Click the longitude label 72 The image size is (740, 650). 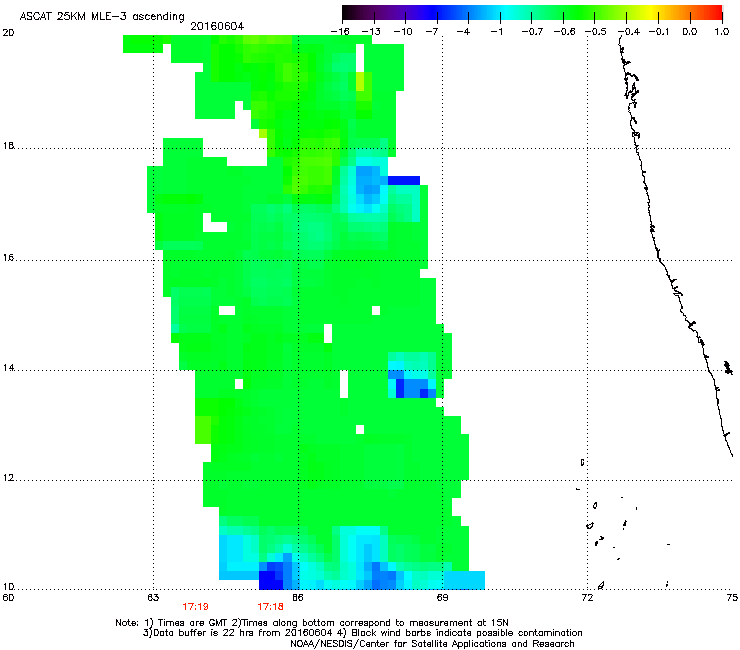tap(588, 598)
